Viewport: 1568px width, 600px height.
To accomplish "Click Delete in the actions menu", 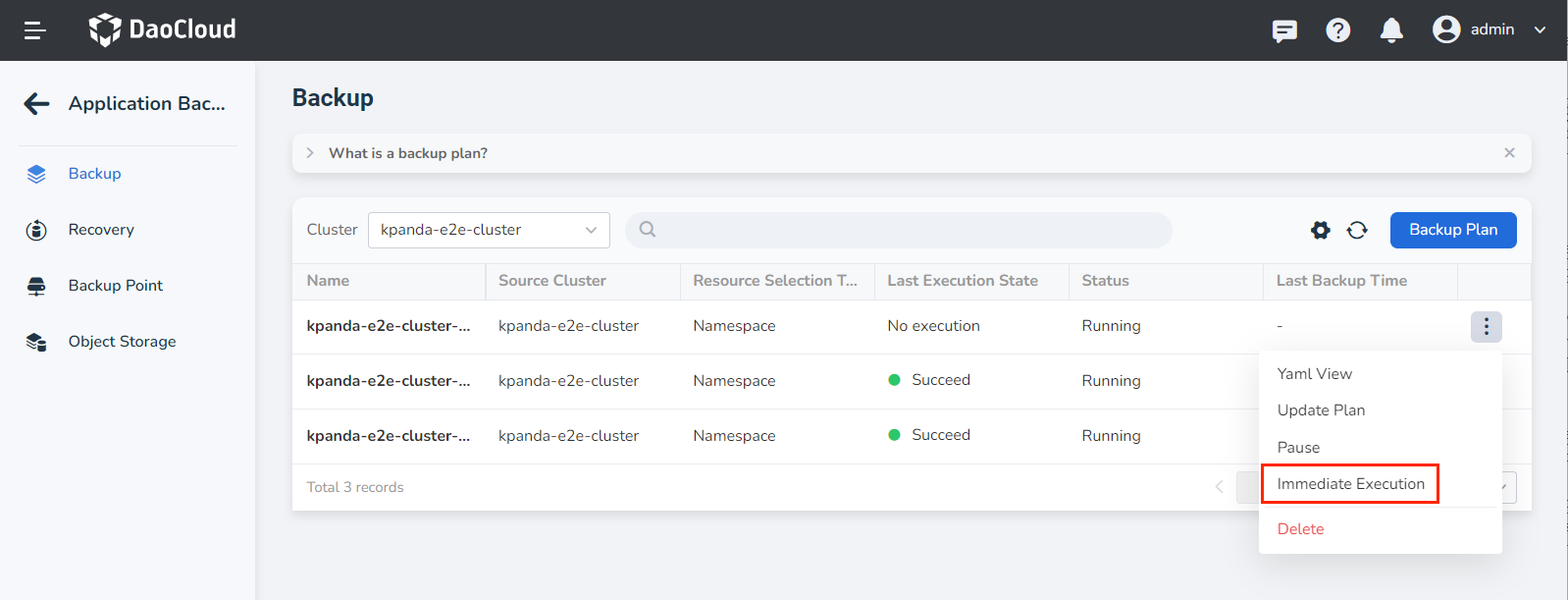I will tap(1300, 529).
